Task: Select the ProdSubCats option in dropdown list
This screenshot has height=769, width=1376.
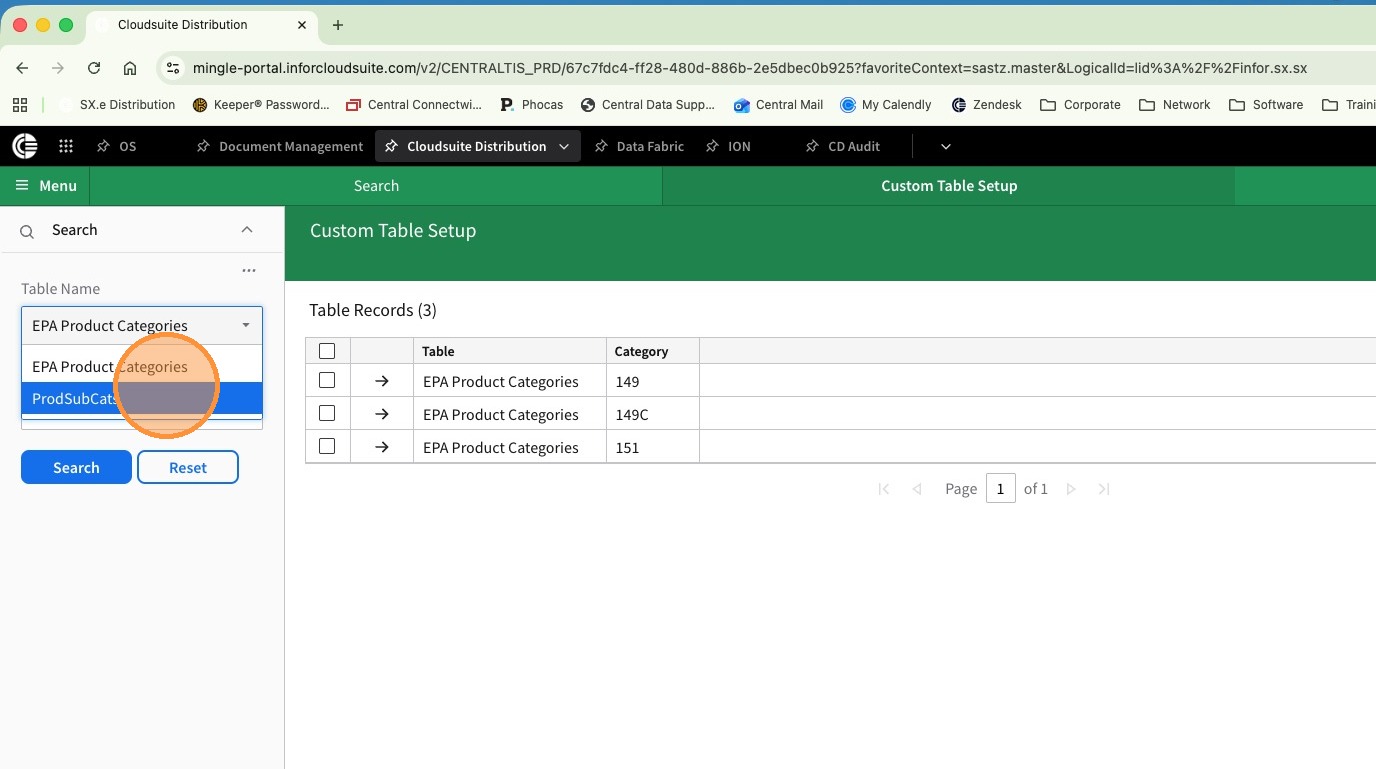Action: [142, 398]
